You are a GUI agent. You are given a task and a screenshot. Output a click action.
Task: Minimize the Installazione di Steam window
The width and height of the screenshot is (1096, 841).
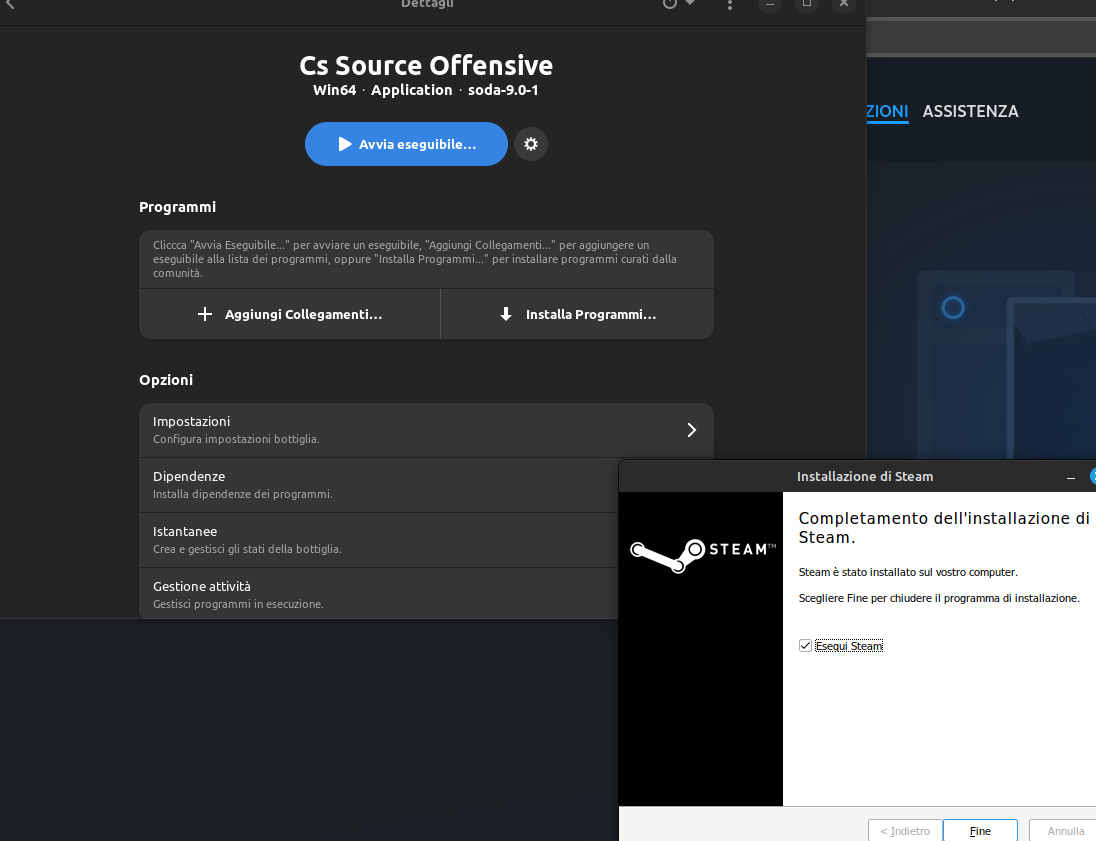coord(1071,477)
